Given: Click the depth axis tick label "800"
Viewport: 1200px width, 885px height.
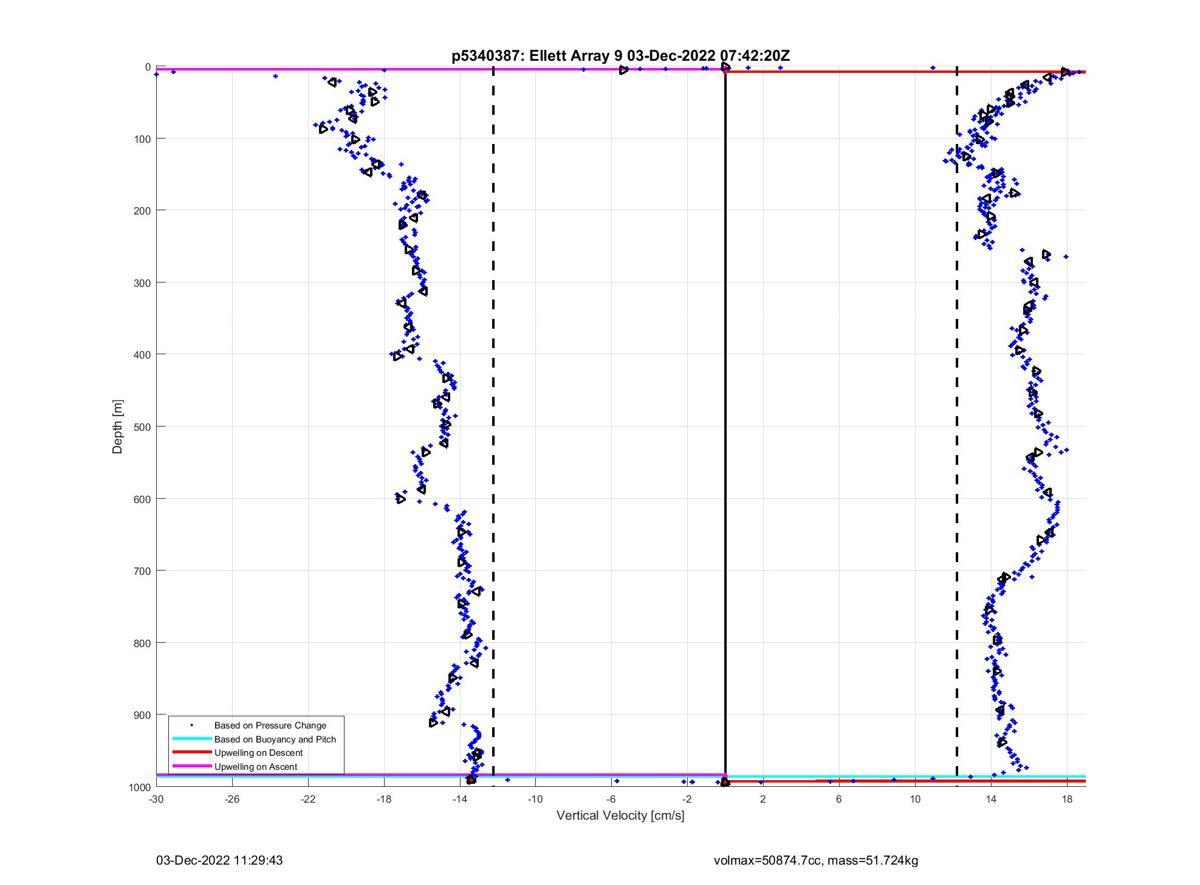Looking at the screenshot, I should (x=142, y=643).
